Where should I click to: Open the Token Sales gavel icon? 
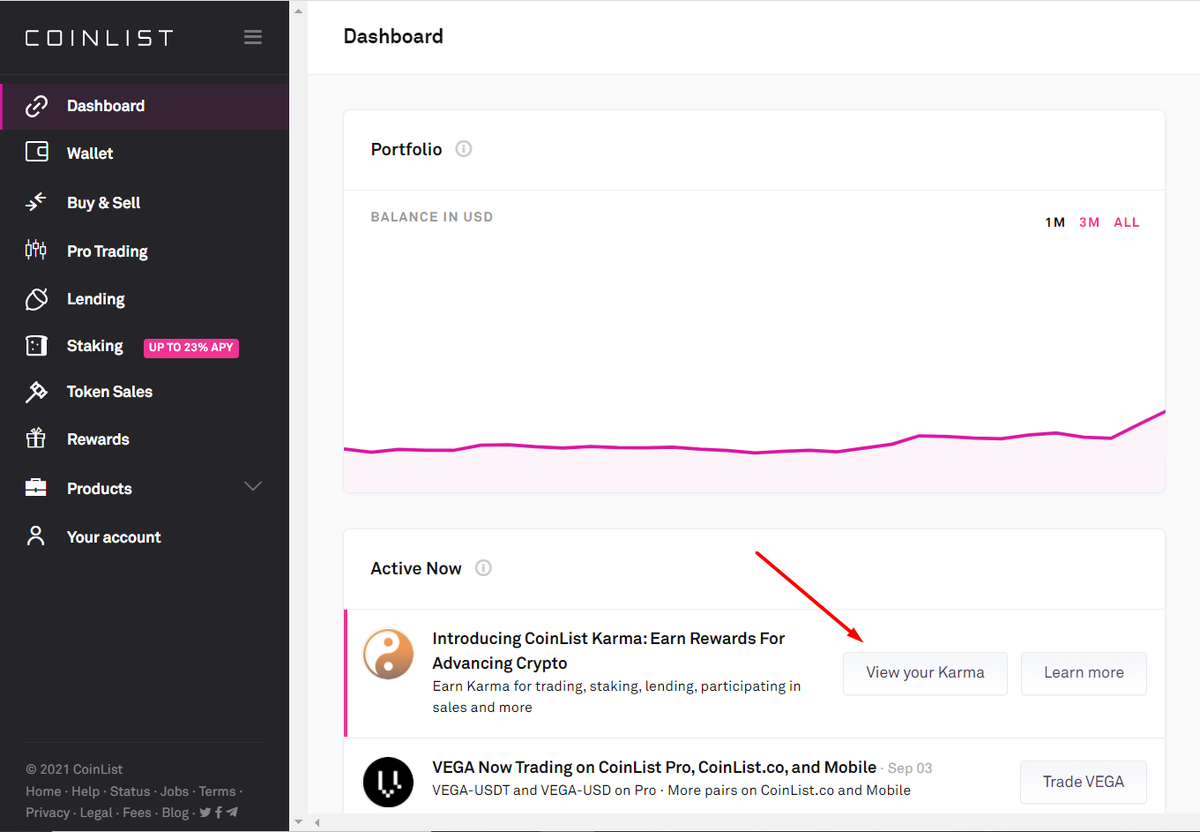[36, 391]
